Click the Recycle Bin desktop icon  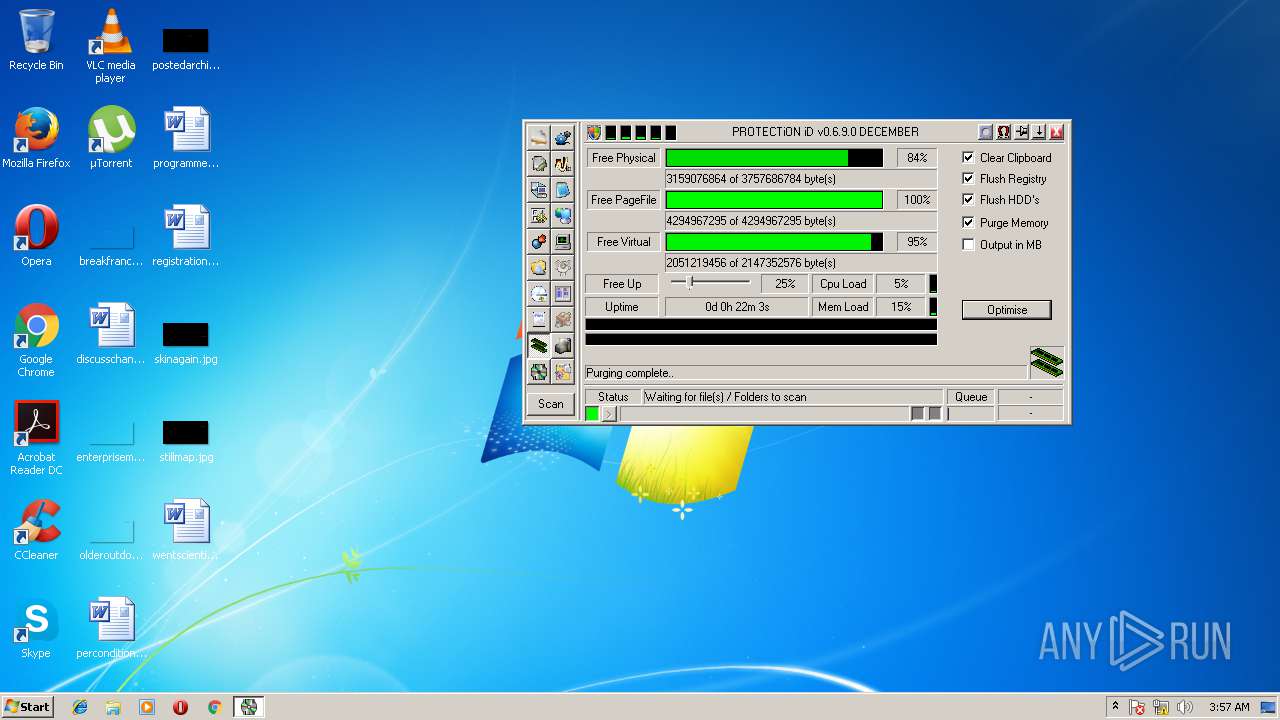click(x=36, y=40)
